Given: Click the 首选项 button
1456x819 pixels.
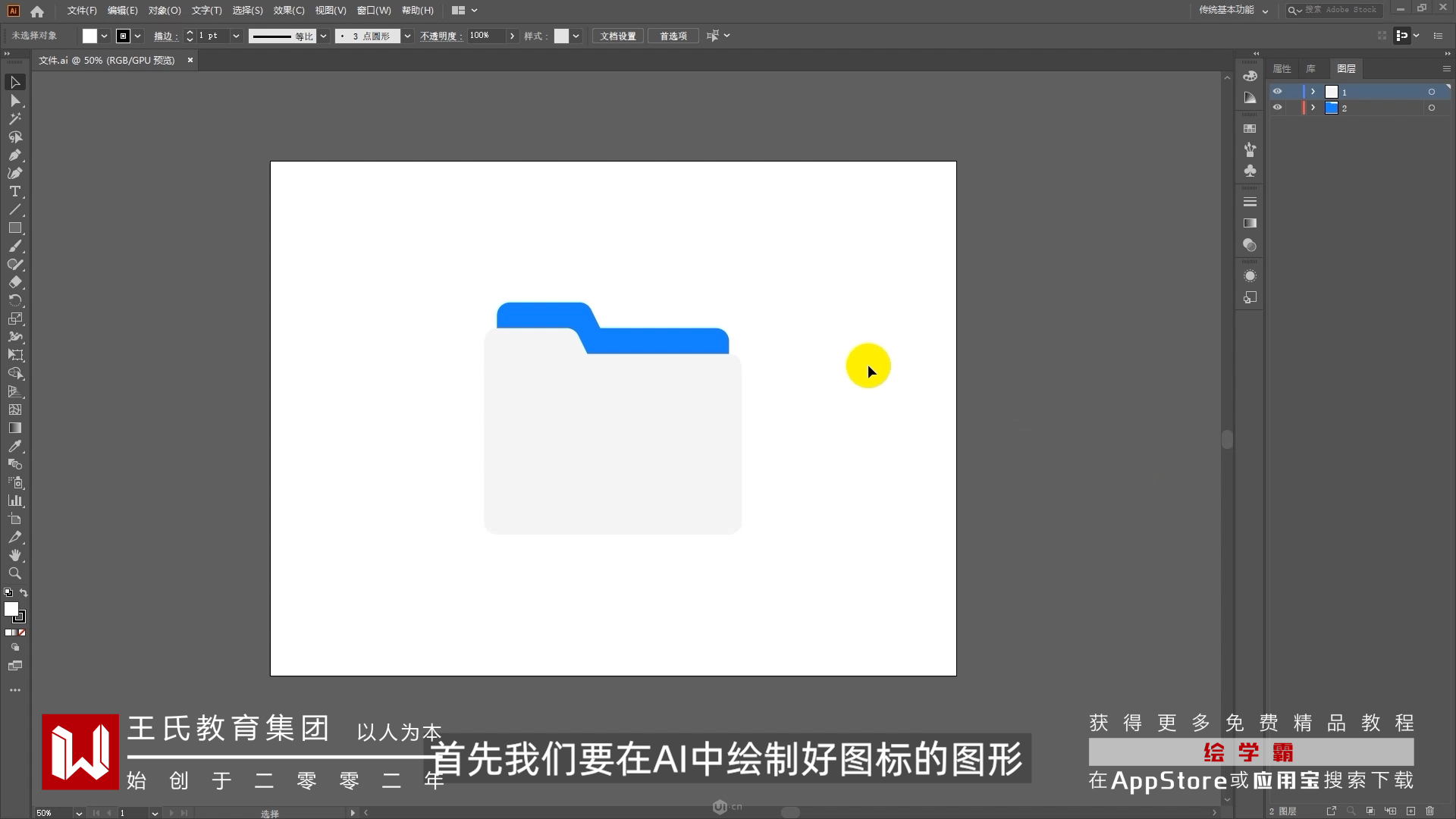Looking at the screenshot, I should tap(673, 36).
